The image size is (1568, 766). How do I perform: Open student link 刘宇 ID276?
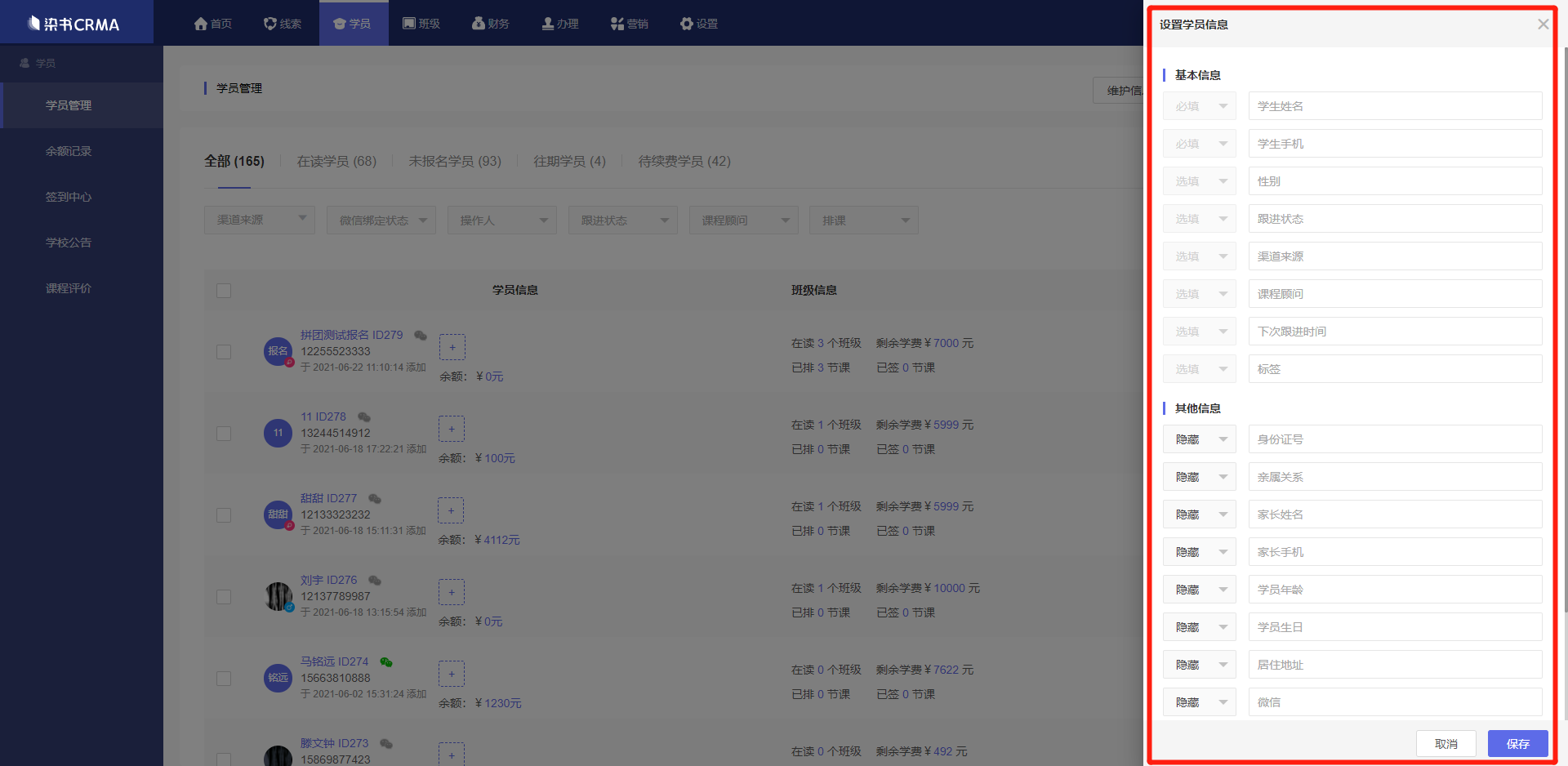[x=328, y=580]
